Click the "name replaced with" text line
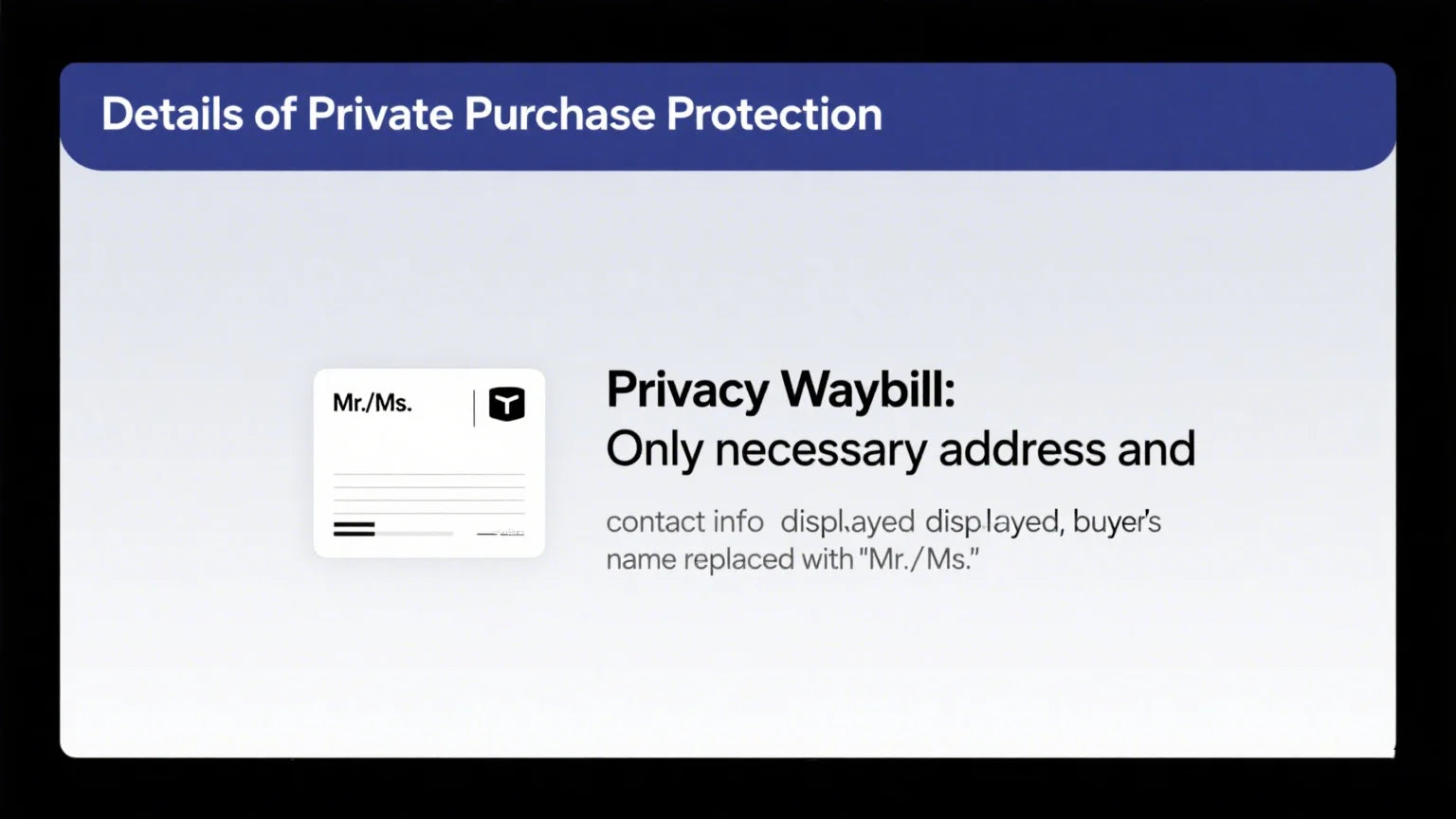 tap(730, 559)
